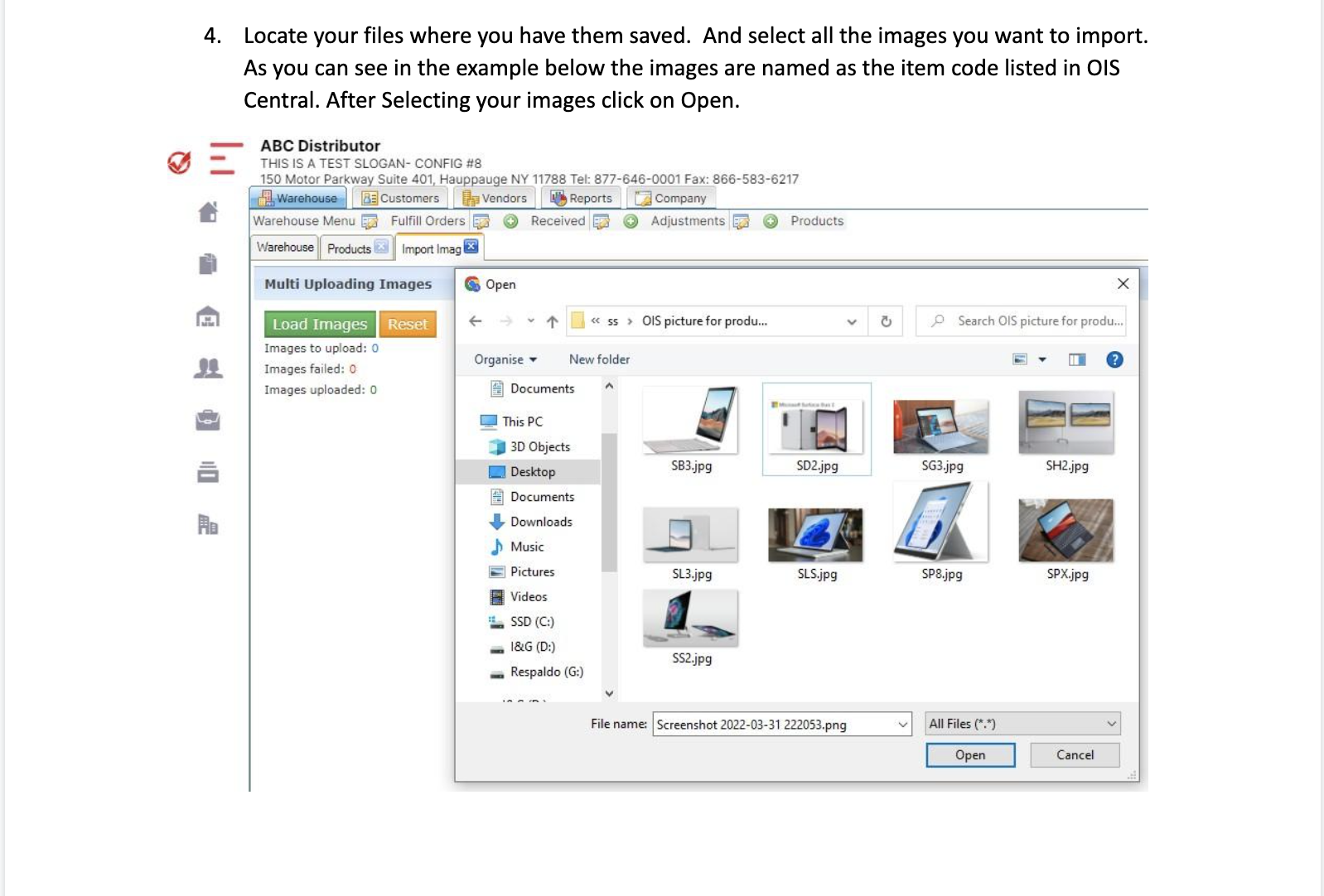
Task: Select the SG3.jpg thumbnail
Action: pyautogui.click(x=942, y=429)
